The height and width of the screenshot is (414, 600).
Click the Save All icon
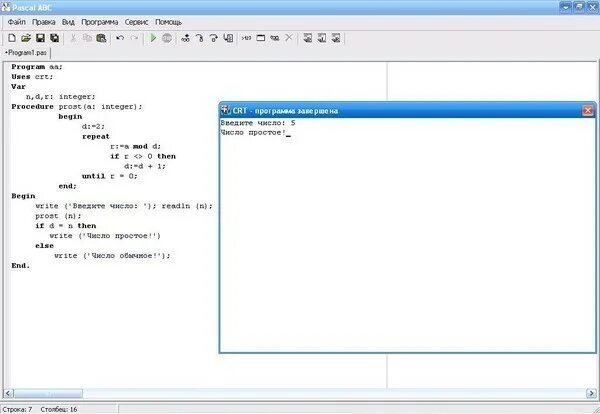click(55, 38)
